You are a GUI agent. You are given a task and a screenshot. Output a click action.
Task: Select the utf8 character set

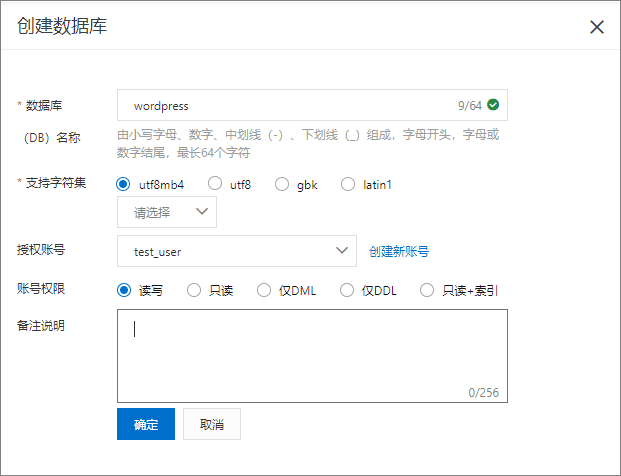point(215,183)
